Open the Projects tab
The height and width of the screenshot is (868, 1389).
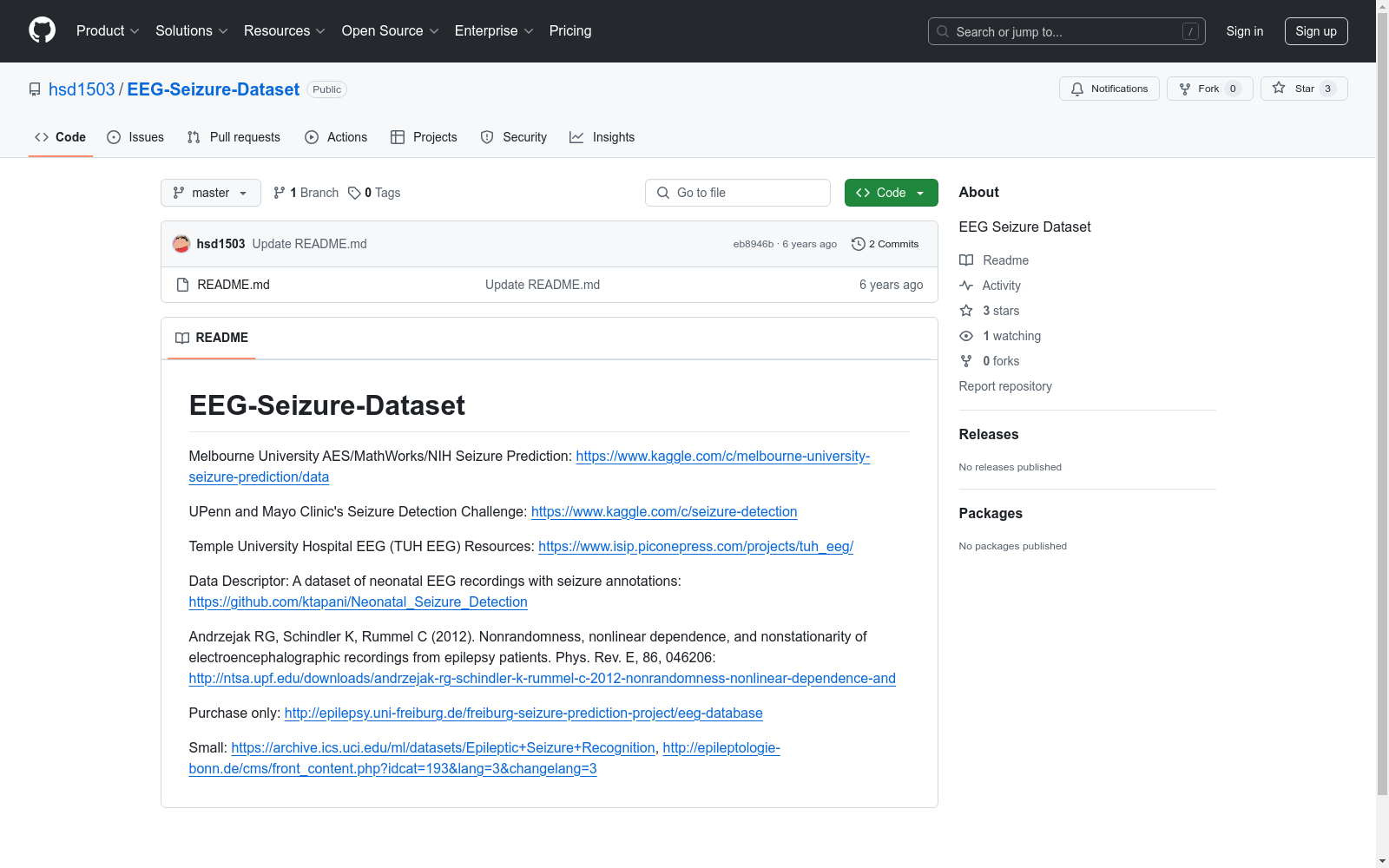[424, 137]
